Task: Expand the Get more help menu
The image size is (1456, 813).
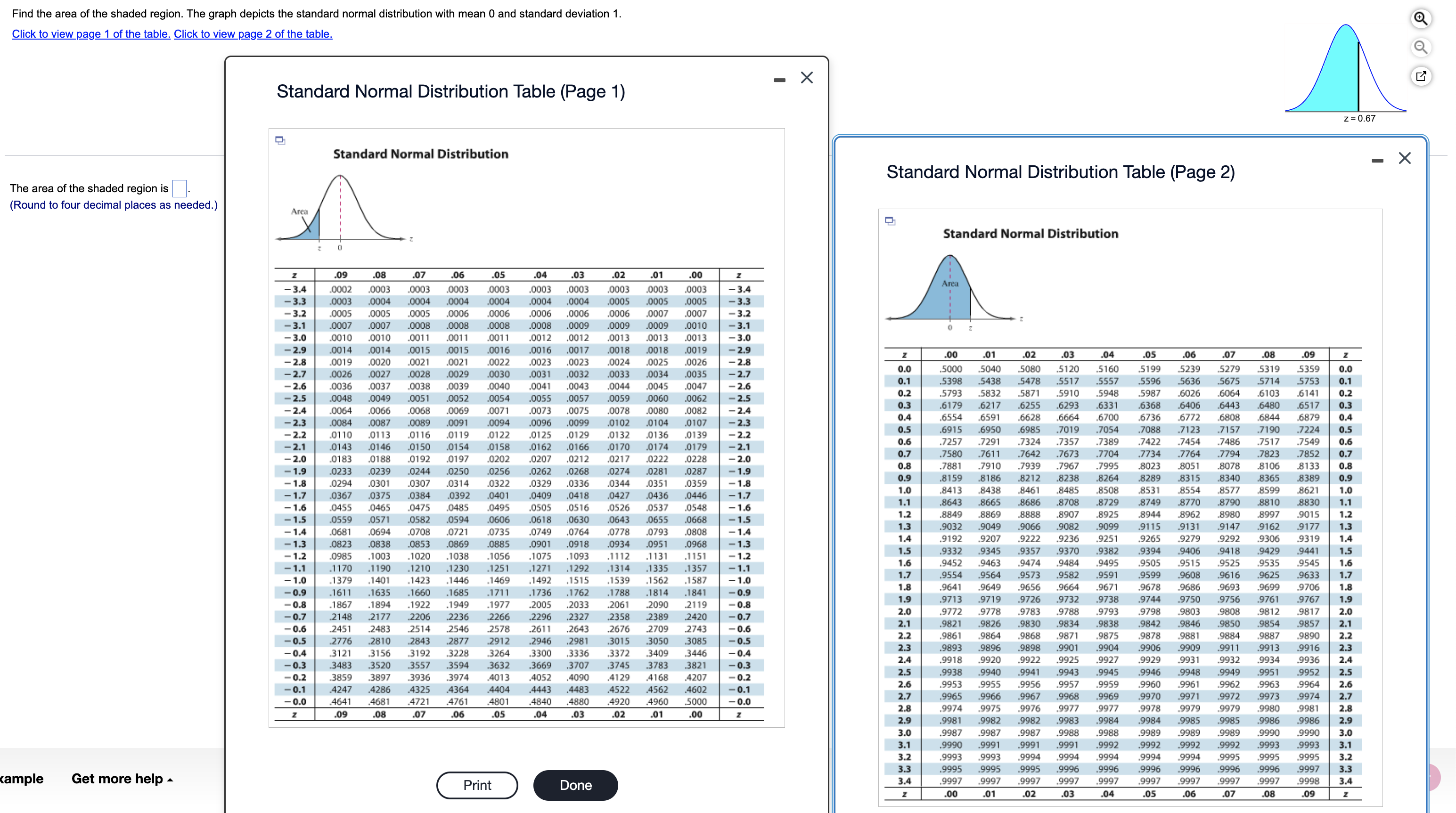Action: point(122,779)
